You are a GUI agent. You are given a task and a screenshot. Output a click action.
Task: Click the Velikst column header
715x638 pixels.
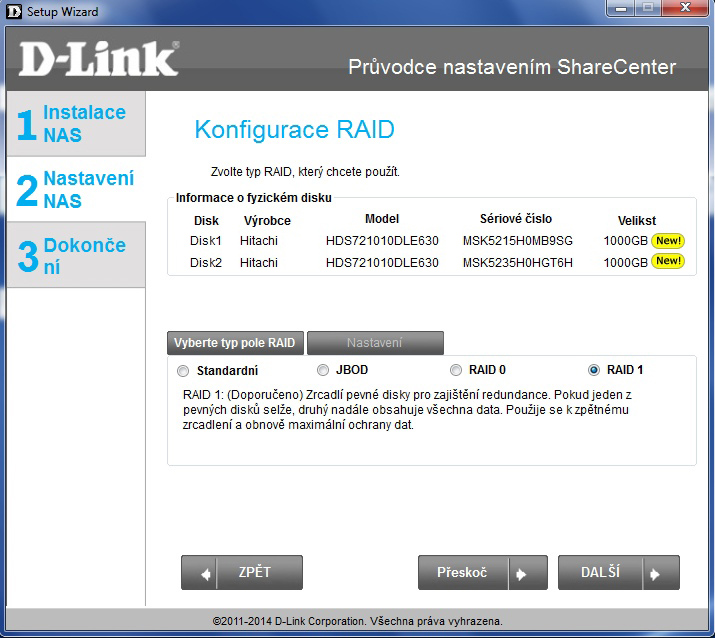(x=637, y=221)
